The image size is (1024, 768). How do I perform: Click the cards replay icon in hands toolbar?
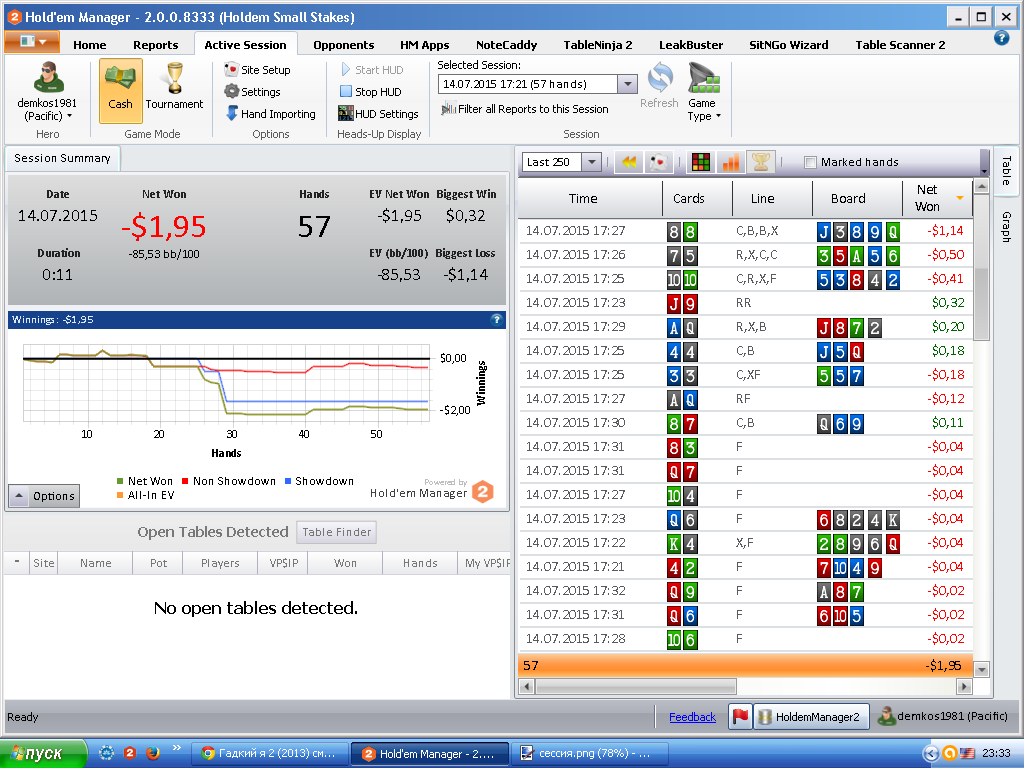pos(659,162)
